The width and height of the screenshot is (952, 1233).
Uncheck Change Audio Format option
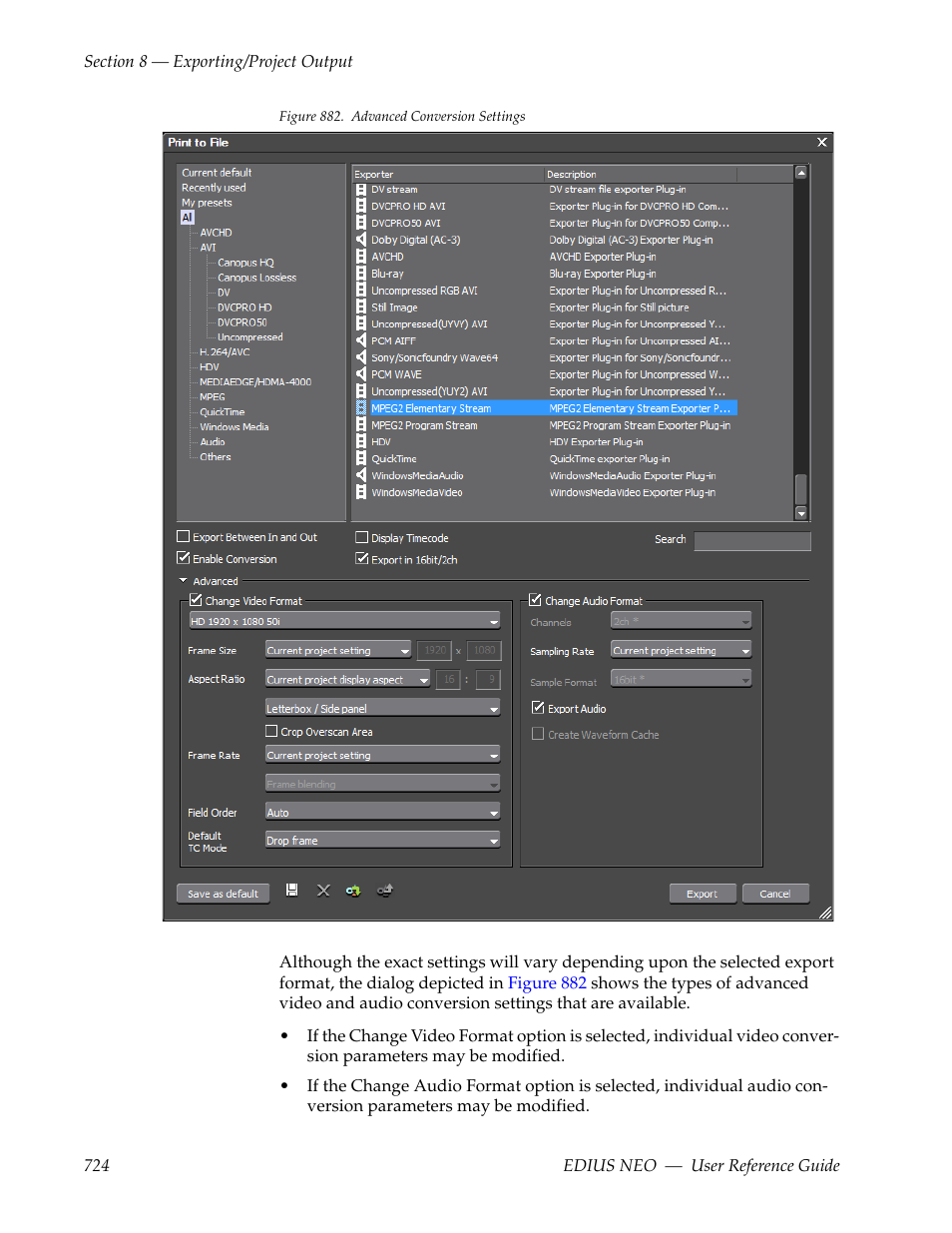(535, 600)
